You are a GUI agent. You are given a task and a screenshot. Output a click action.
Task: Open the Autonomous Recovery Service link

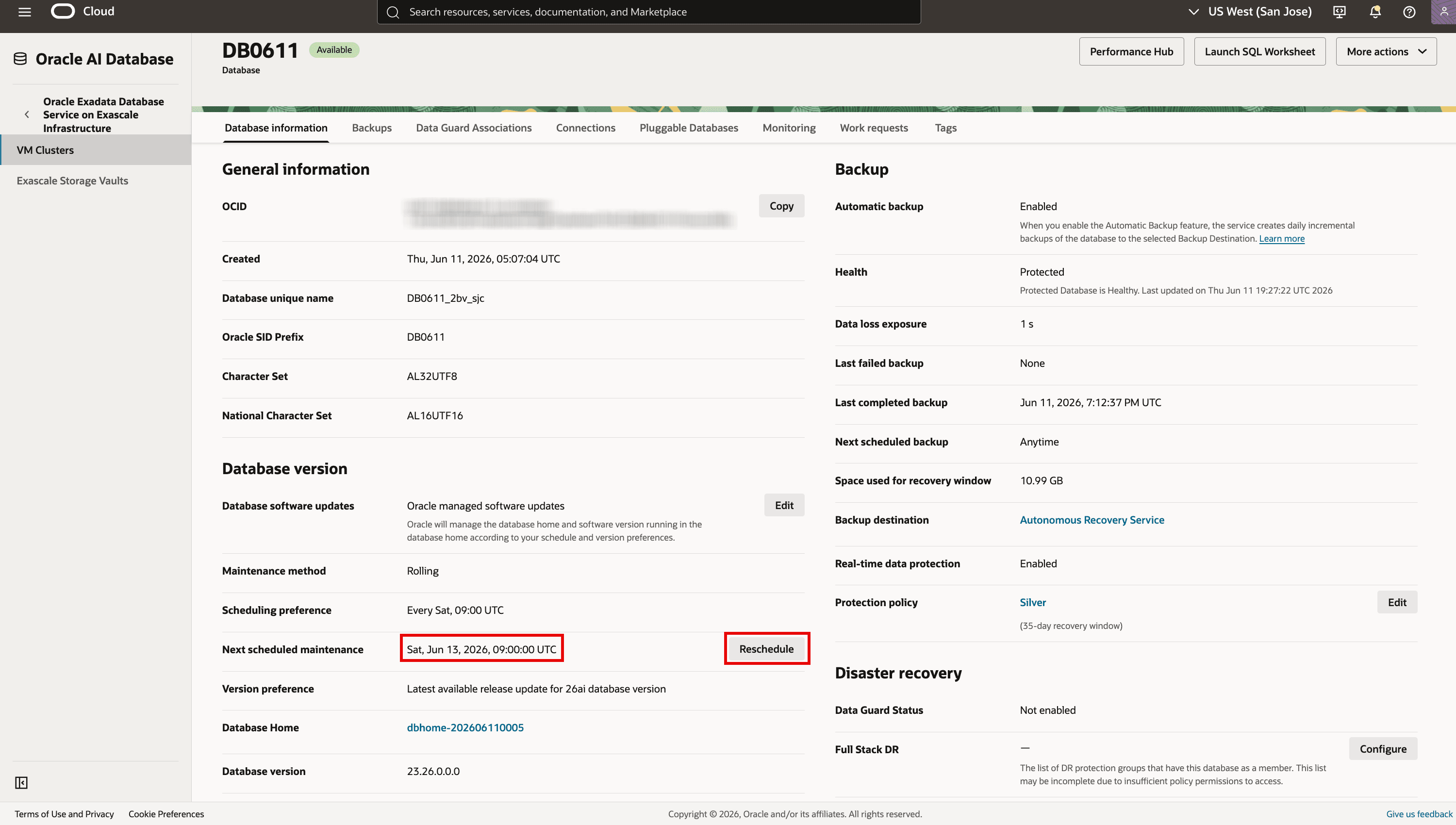(x=1092, y=520)
